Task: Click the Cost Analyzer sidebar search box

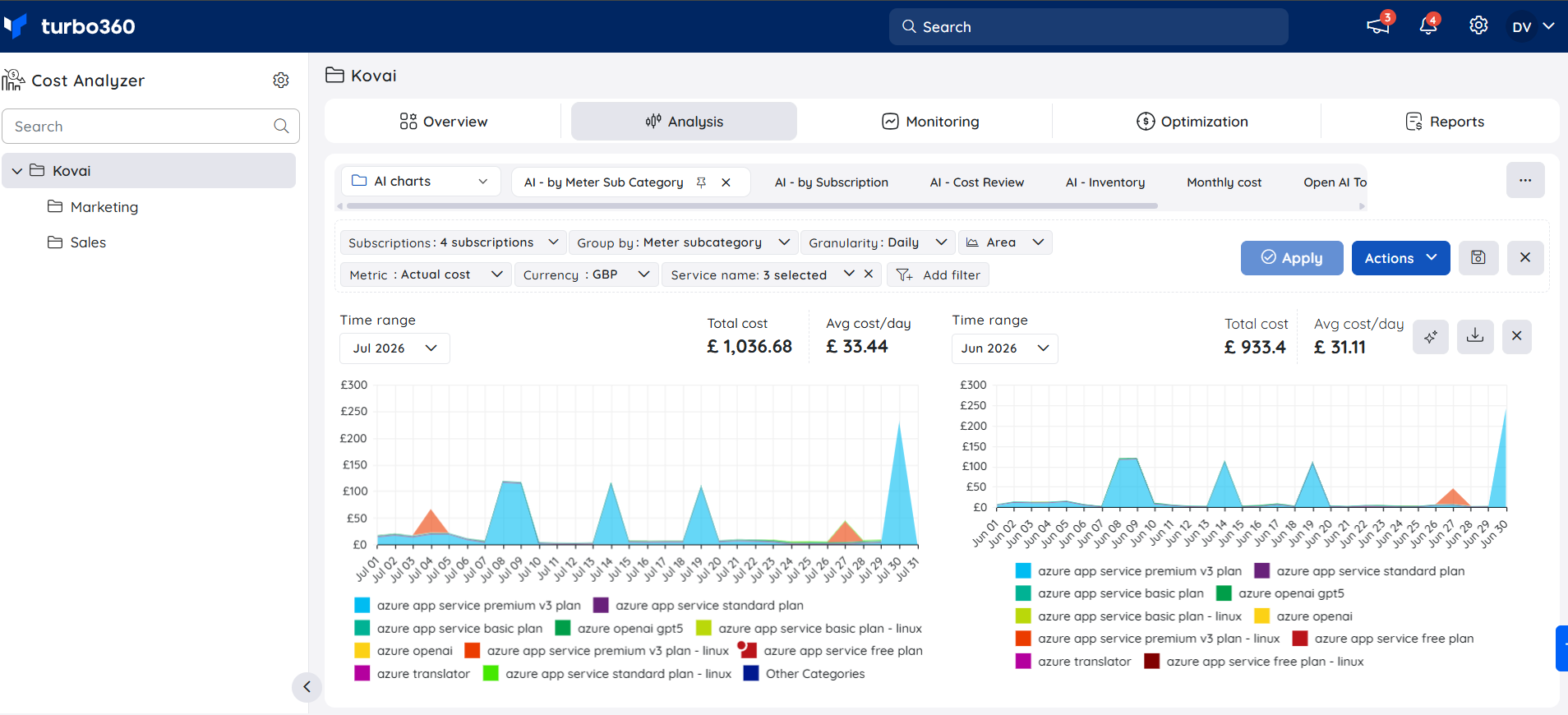Action: 151,126
